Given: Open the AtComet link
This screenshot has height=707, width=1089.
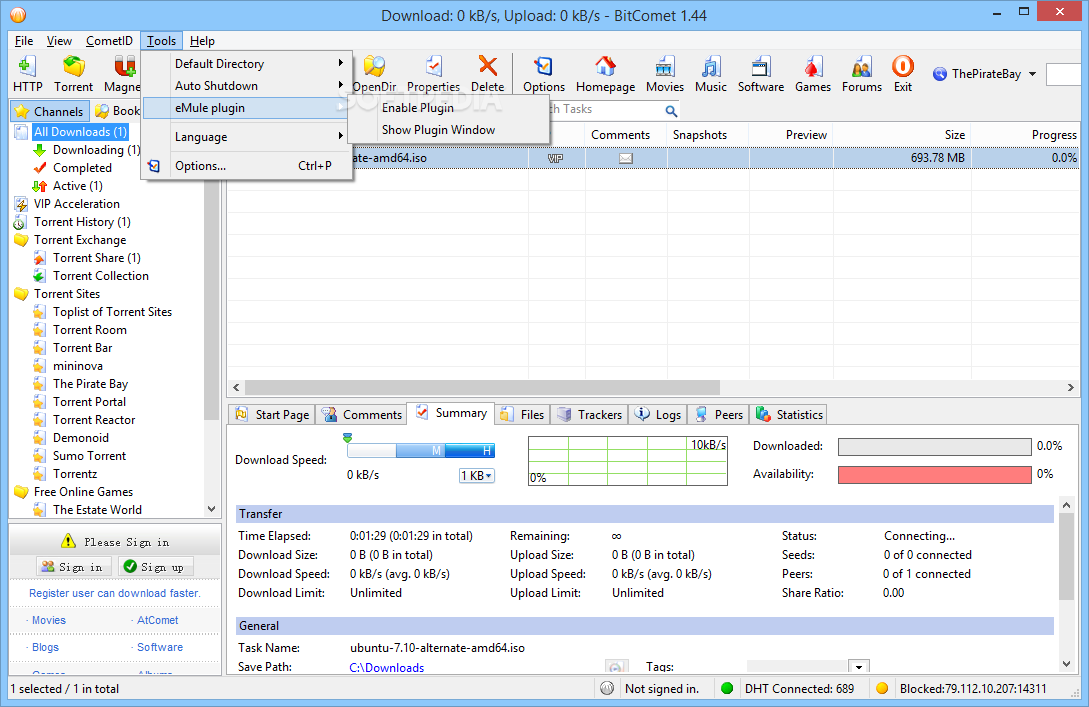Looking at the screenshot, I should (x=158, y=620).
